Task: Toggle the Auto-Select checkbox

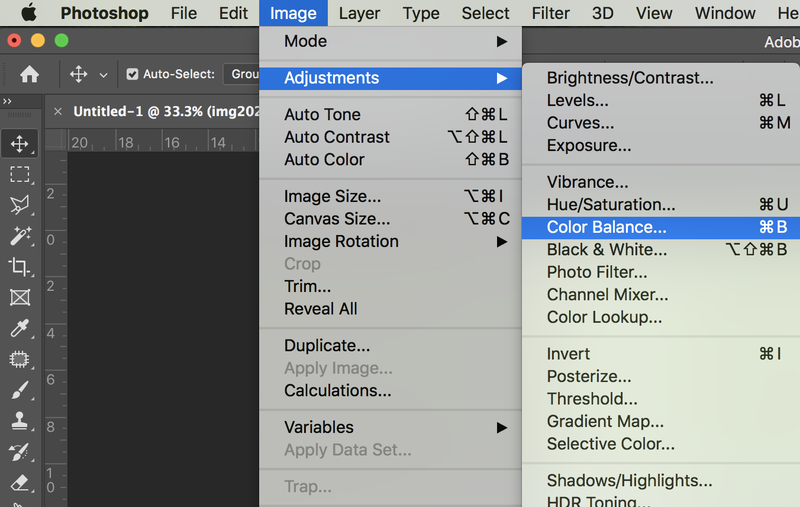Action: (x=132, y=74)
